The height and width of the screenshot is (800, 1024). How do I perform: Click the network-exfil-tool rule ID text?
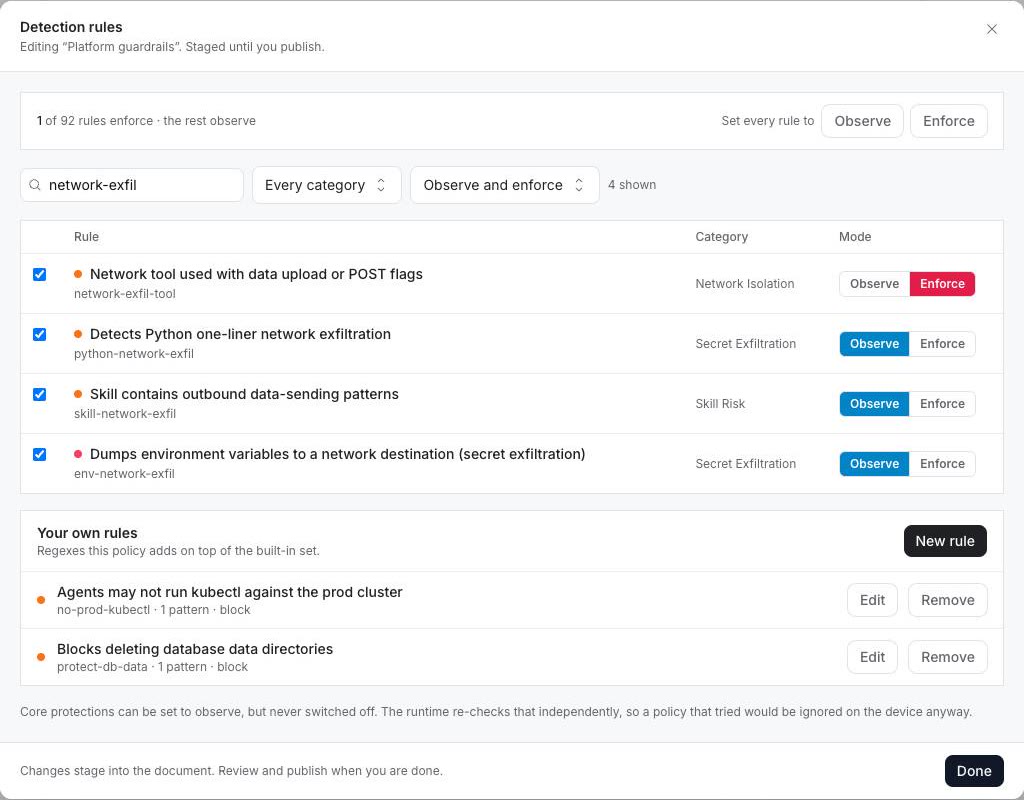[x=125, y=294]
